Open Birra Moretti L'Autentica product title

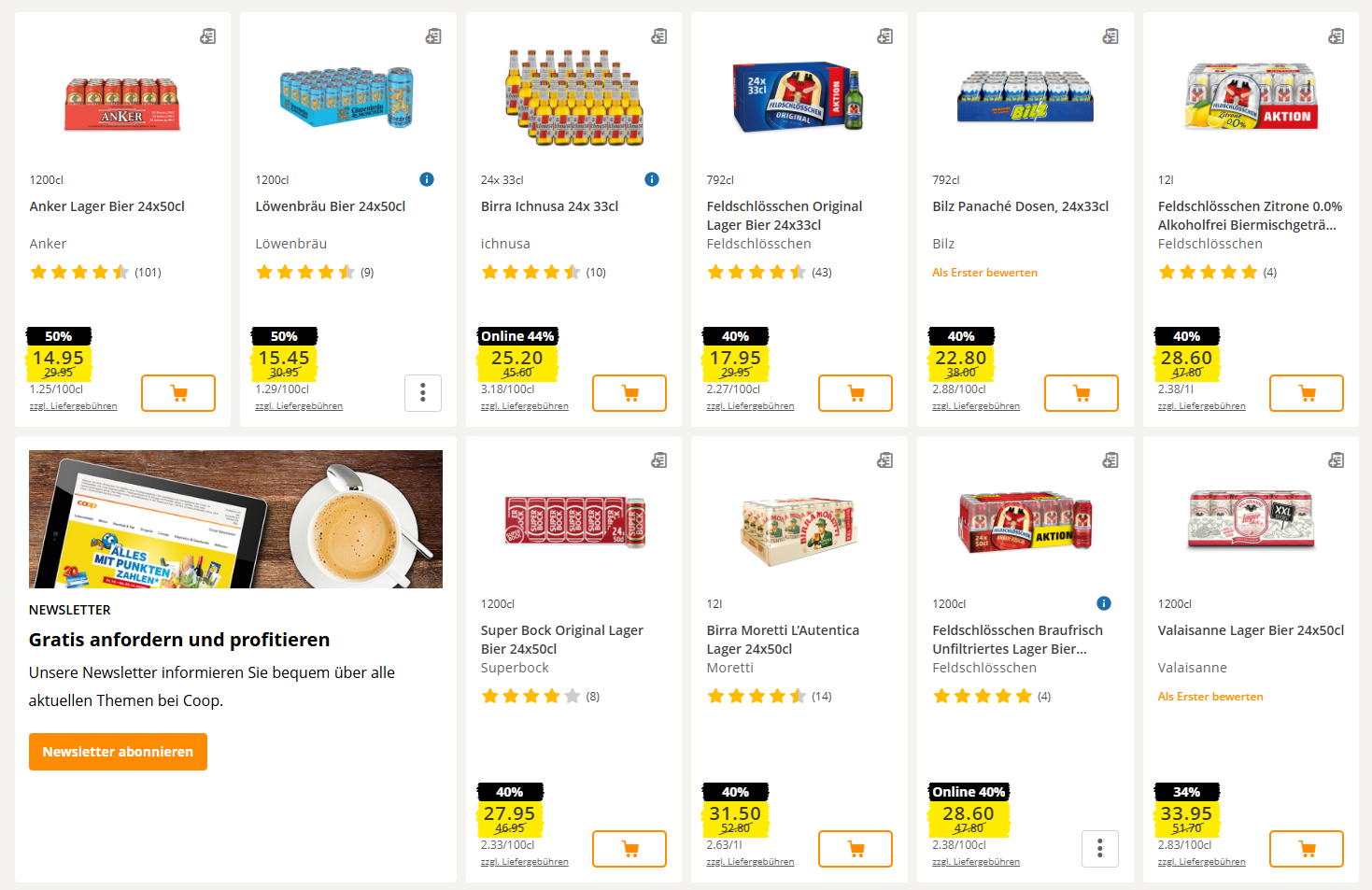click(x=783, y=640)
